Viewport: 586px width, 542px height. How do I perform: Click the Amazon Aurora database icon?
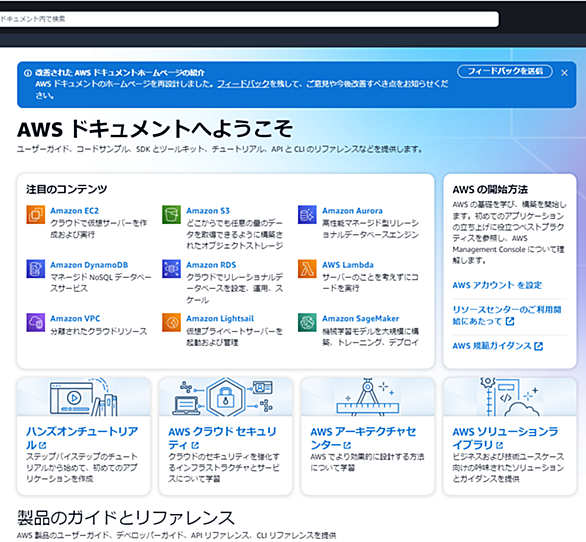pyautogui.click(x=307, y=215)
